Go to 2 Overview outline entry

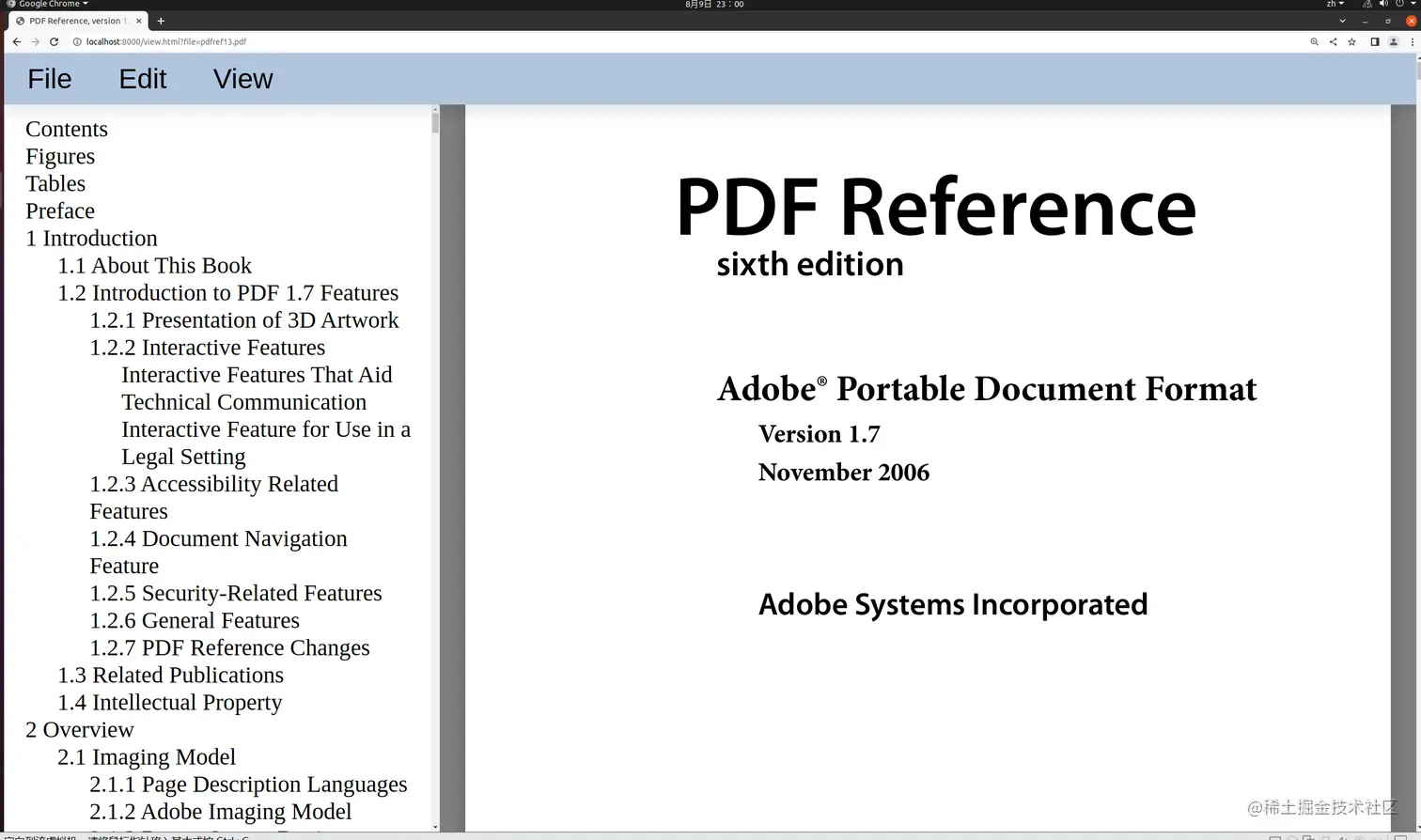click(x=80, y=729)
